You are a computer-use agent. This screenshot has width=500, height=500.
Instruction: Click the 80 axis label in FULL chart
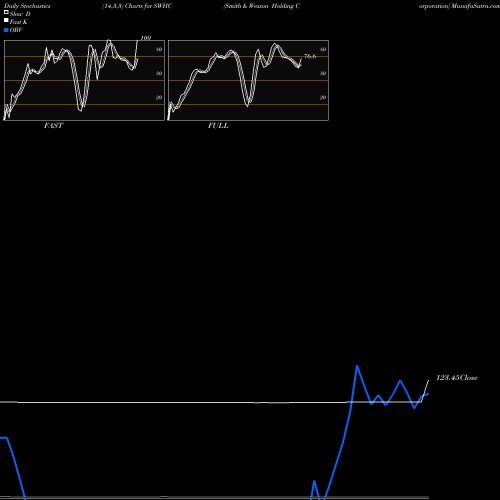(323, 49)
